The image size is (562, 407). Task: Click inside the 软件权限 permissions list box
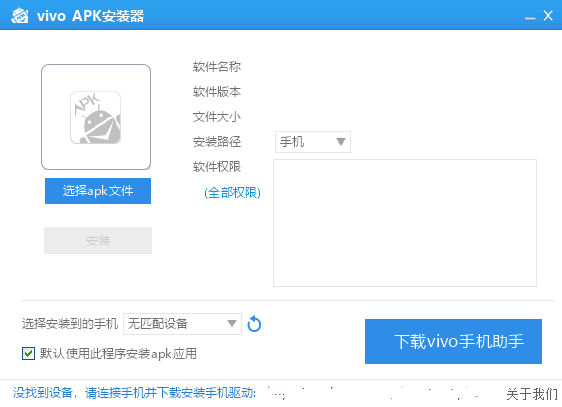[x=405, y=223]
